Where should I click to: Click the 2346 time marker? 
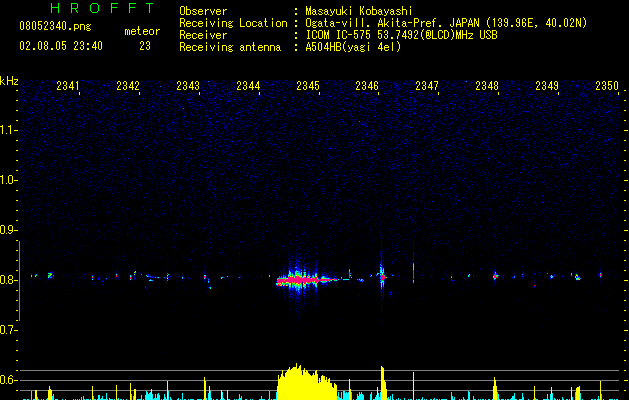[x=367, y=85]
